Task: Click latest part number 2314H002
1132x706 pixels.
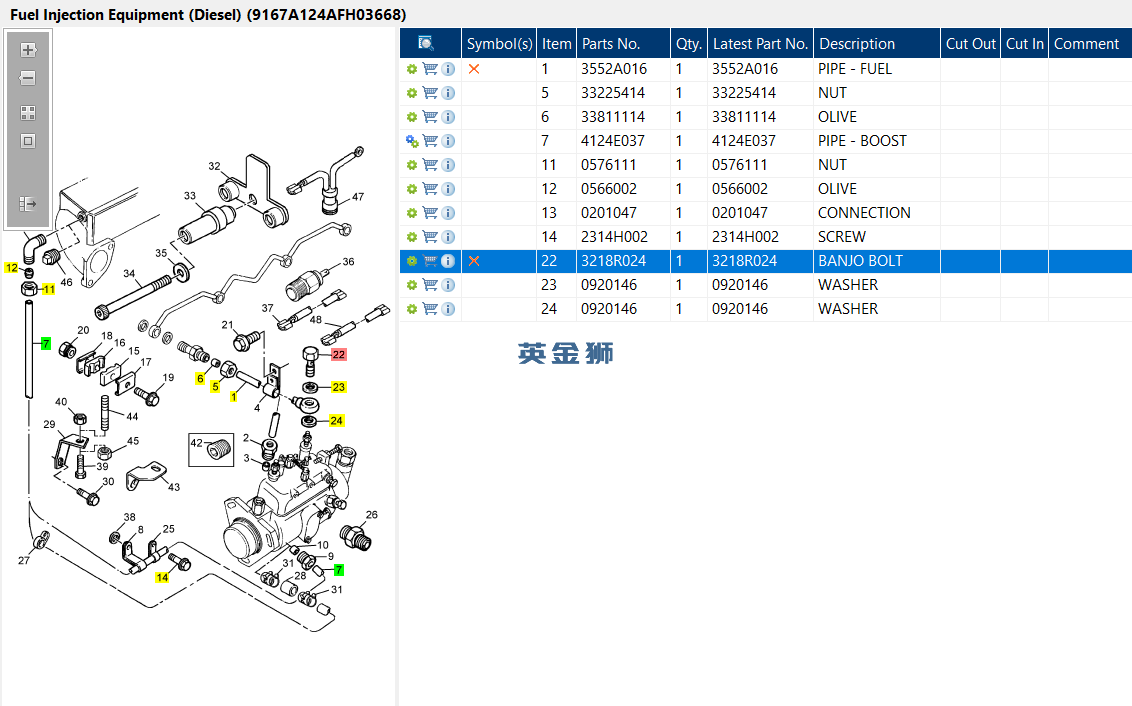Action: pyautogui.click(x=745, y=237)
